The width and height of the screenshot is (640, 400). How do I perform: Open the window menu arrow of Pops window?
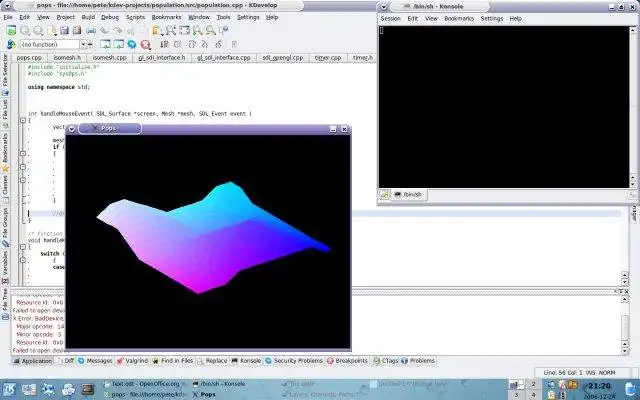(71, 129)
